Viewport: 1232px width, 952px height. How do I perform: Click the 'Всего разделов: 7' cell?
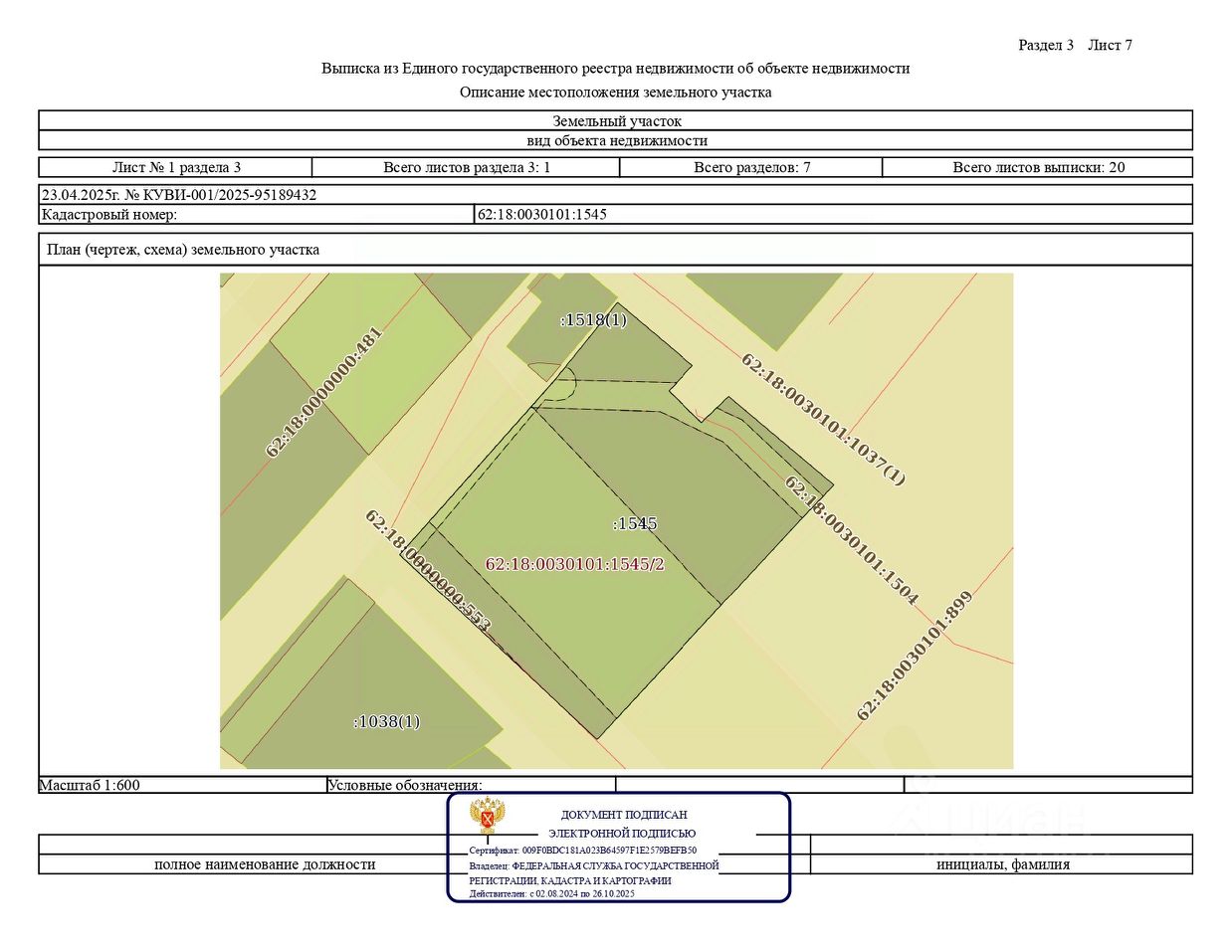(751, 167)
